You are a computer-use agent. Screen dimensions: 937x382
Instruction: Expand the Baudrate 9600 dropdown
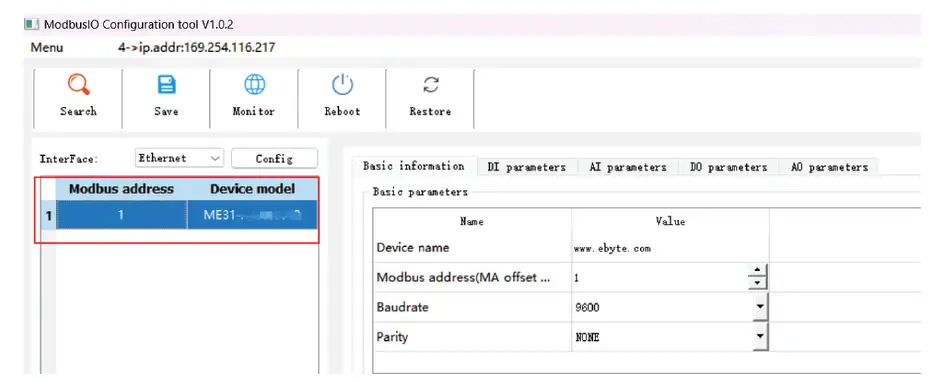coord(760,307)
